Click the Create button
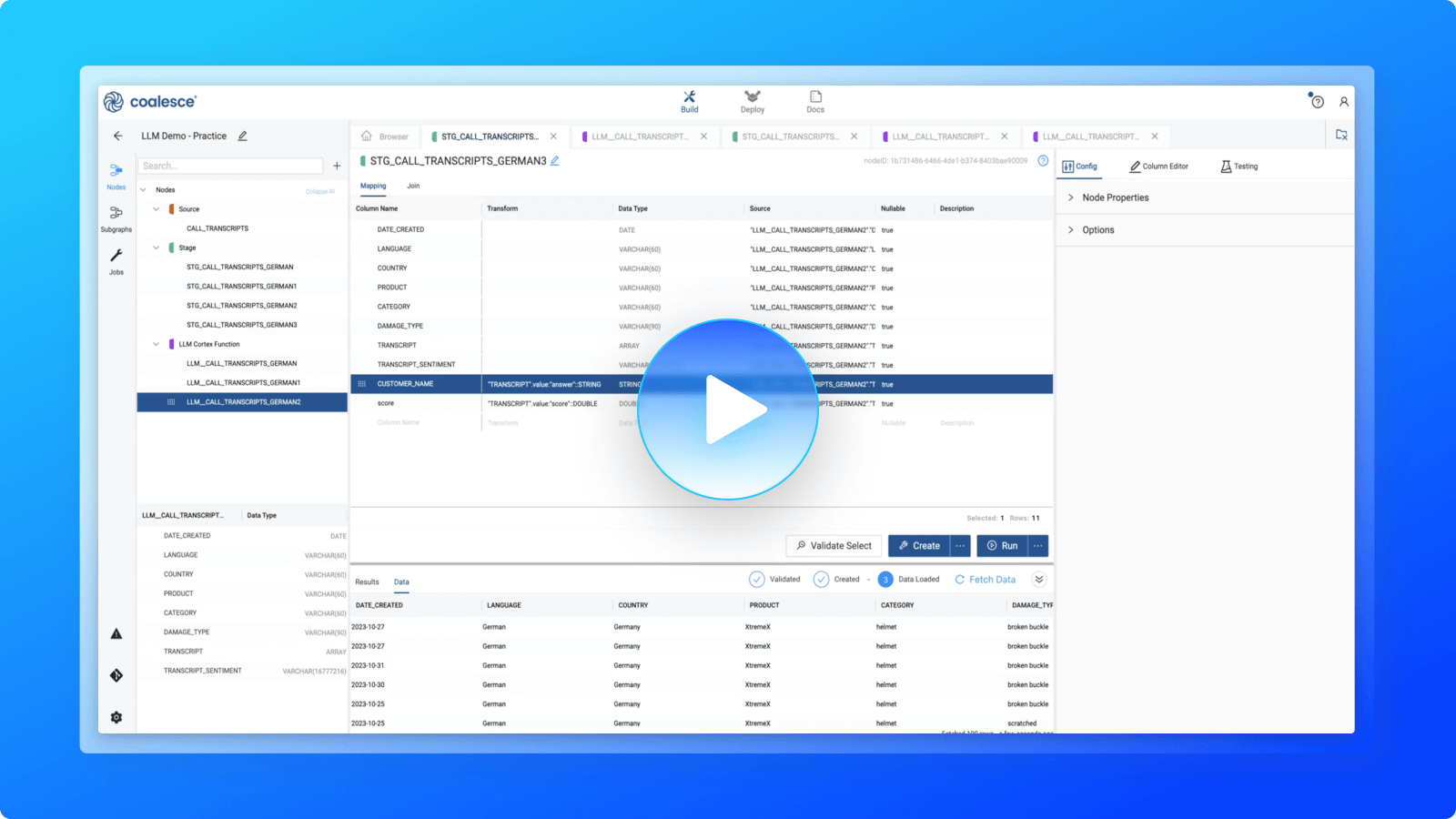 pos(919,546)
